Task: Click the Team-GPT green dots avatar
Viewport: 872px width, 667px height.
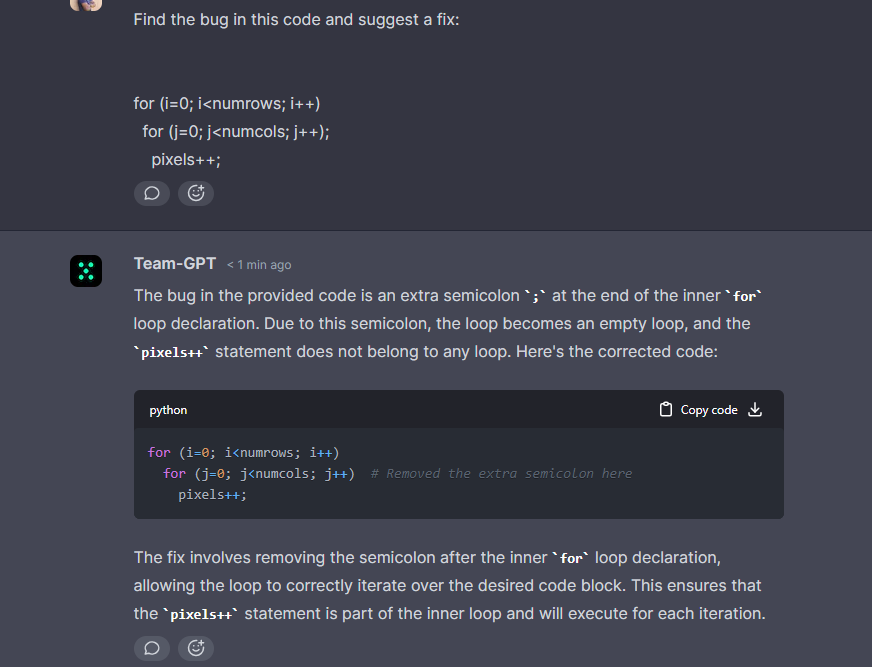Action: [x=86, y=271]
